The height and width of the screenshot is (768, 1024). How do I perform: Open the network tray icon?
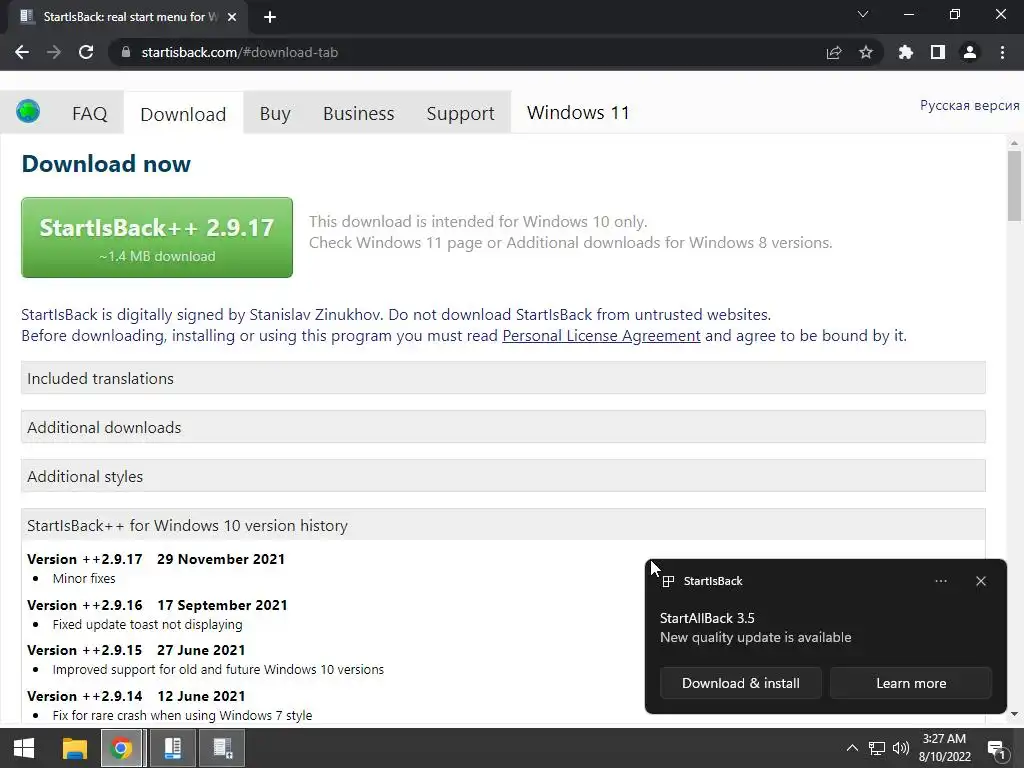coord(876,748)
